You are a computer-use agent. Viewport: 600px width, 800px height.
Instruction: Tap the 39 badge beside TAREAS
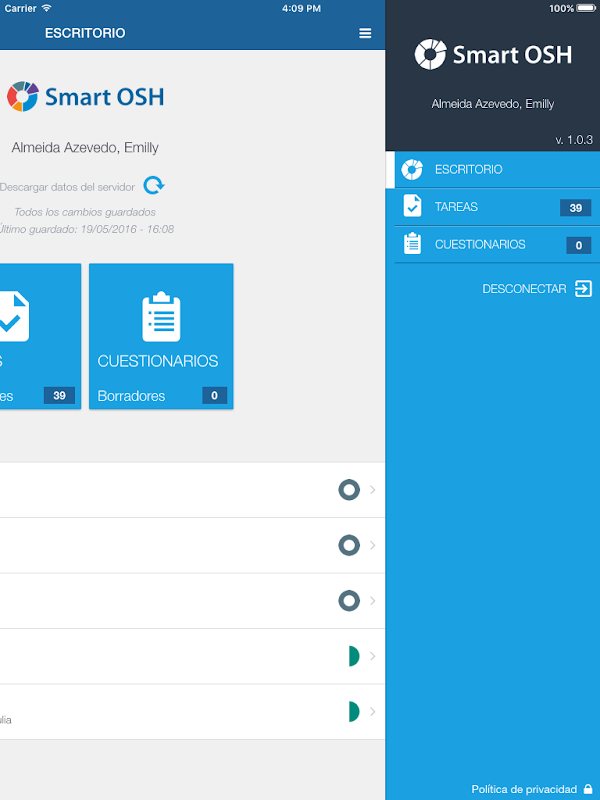tap(576, 208)
